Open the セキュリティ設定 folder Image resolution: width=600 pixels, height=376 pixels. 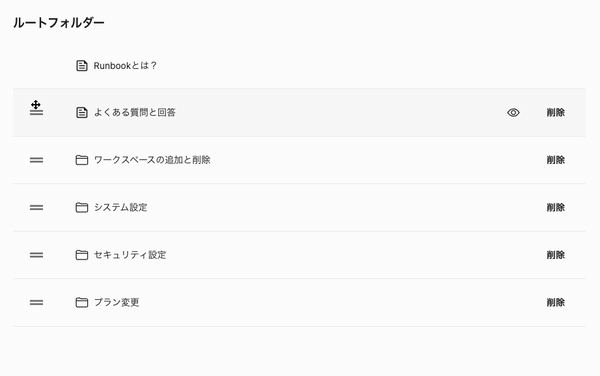(x=130, y=255)
